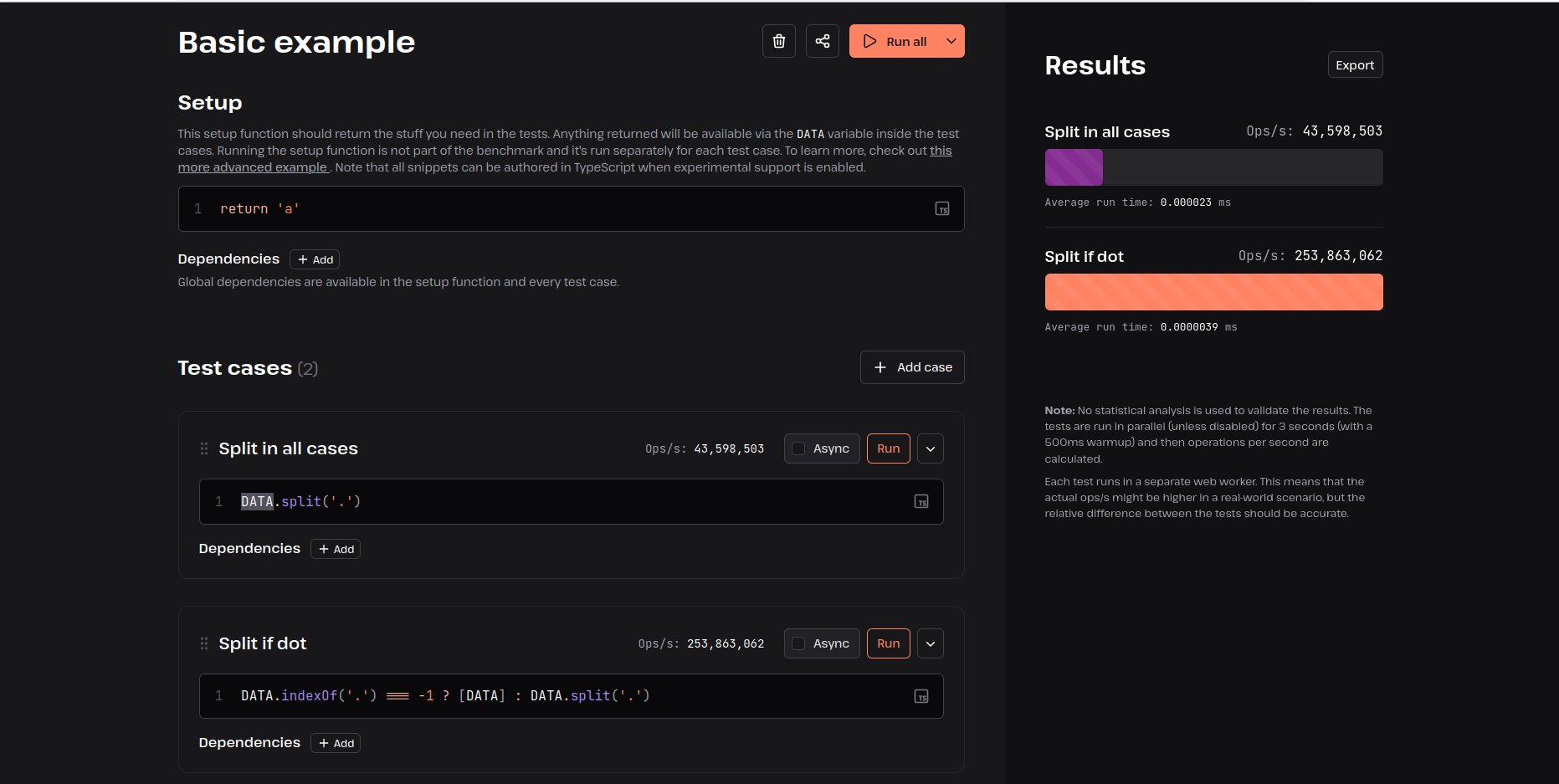Viewport: 1559px width, 784px height.
Task: Open the share icon button
Action: pos(822,41)
